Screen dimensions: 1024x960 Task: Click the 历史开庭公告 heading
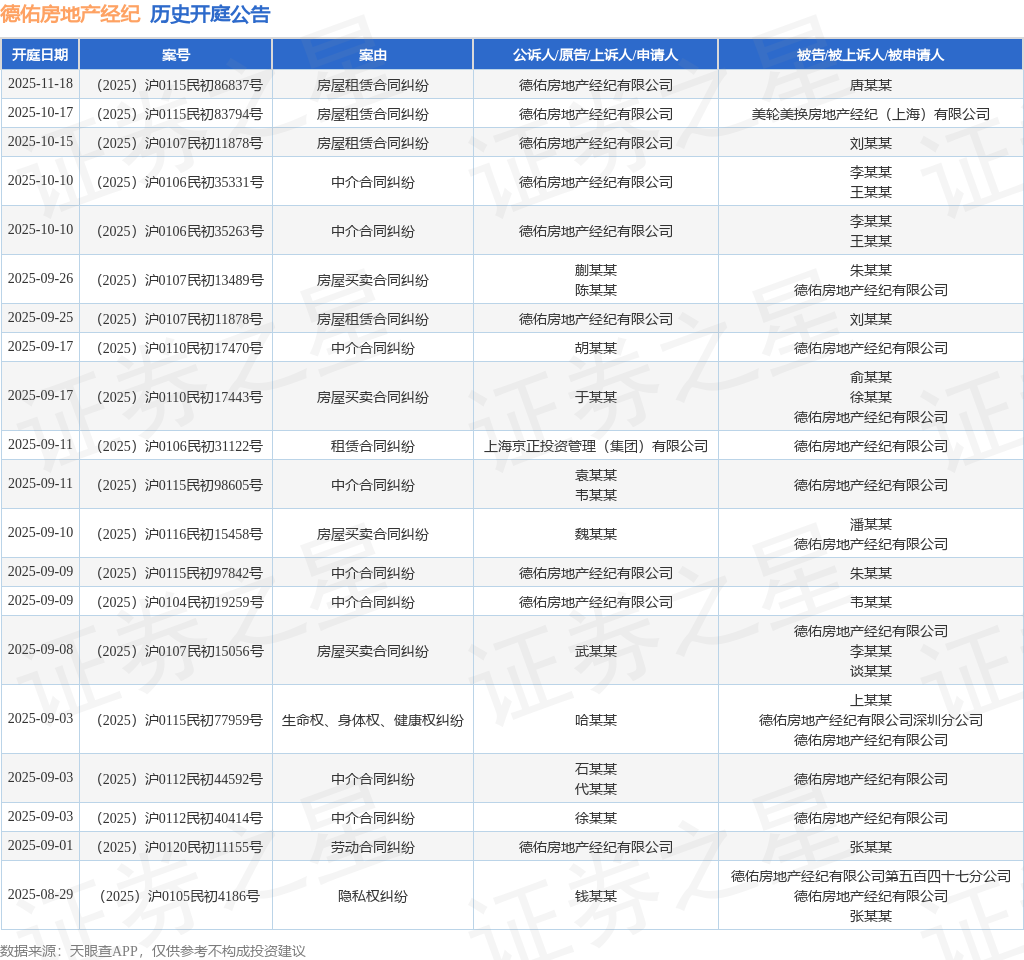pos(210,14)
